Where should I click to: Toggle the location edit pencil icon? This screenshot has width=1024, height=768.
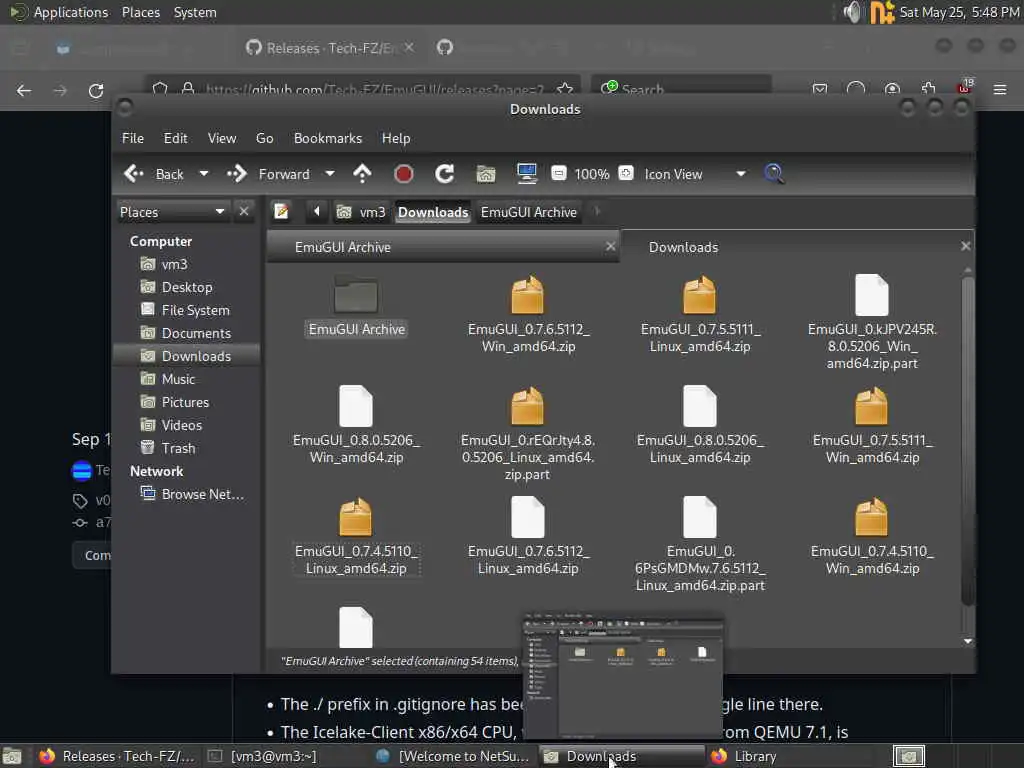click(281, 212)
